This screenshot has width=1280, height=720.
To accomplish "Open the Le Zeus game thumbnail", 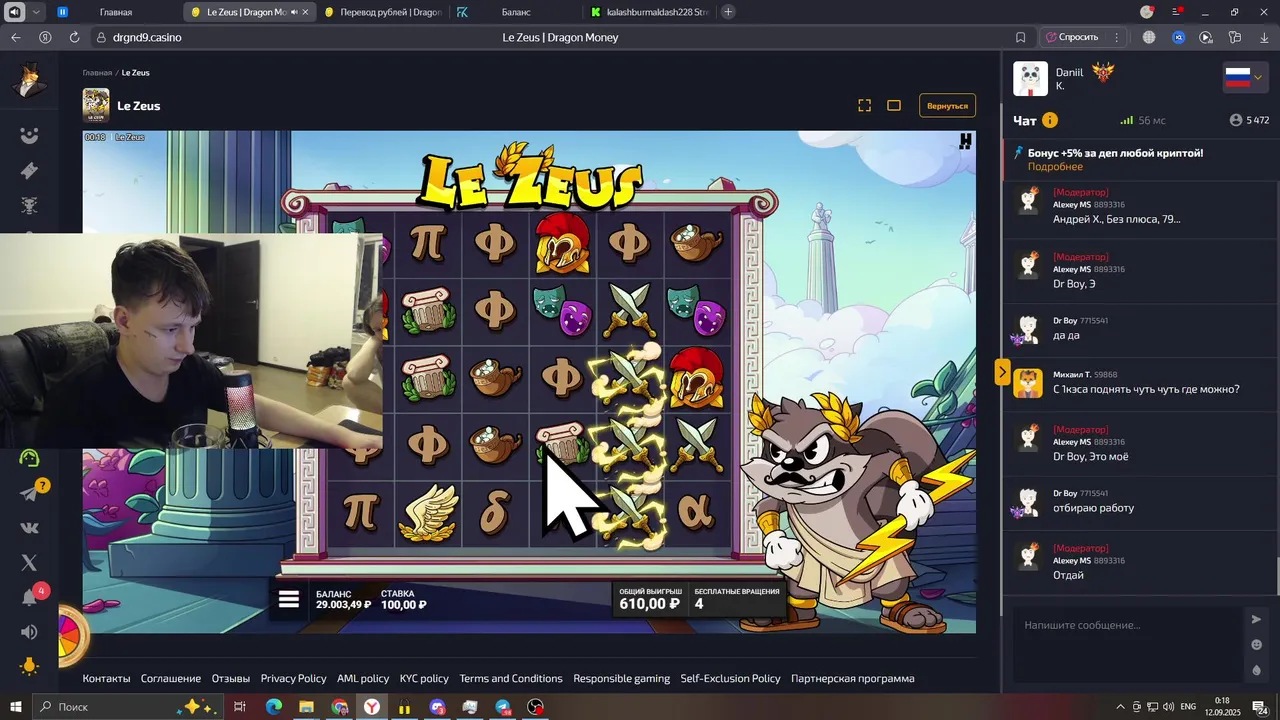I will click(96, 105).
